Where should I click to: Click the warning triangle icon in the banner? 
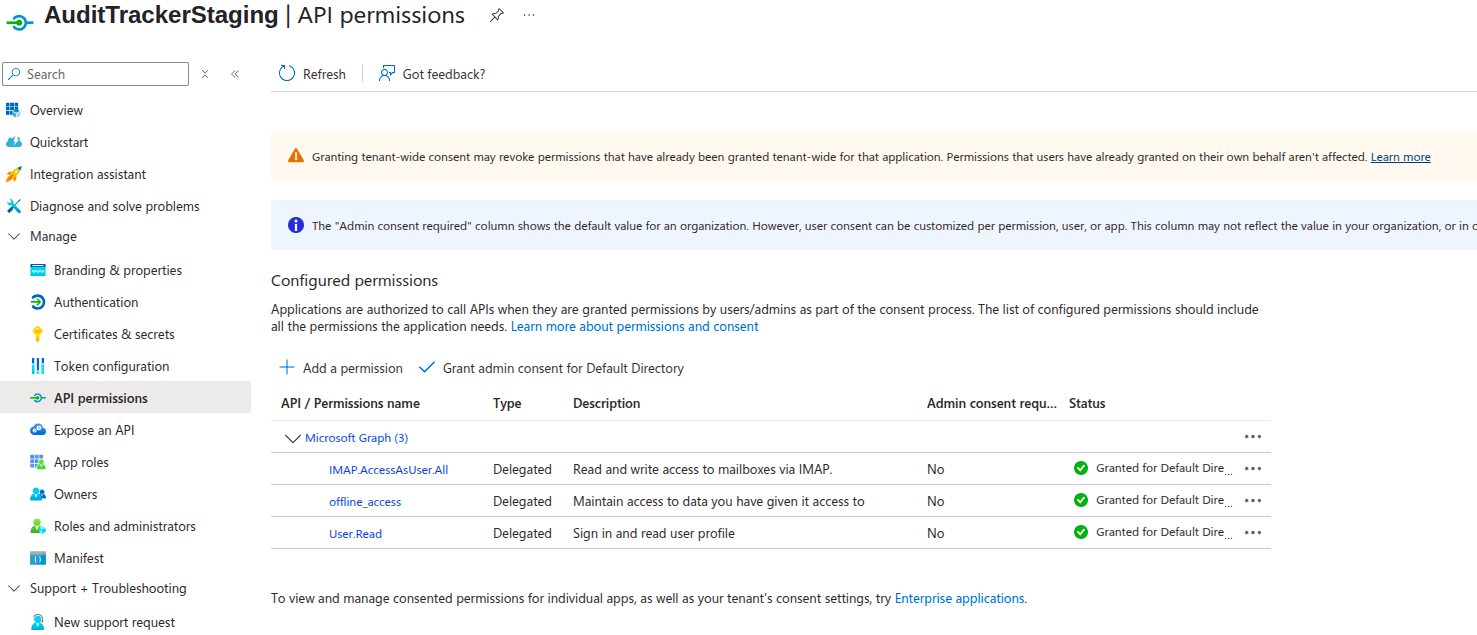point(295,156)
